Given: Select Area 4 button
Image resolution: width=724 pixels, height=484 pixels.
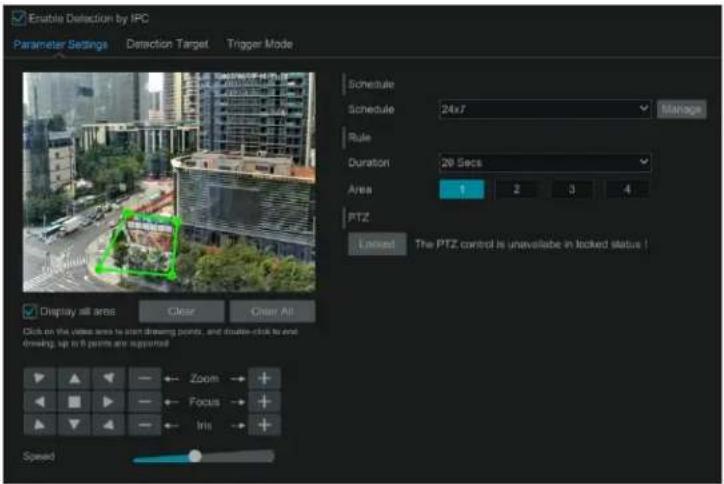Looking at the screenshot, I should point(627,189).
